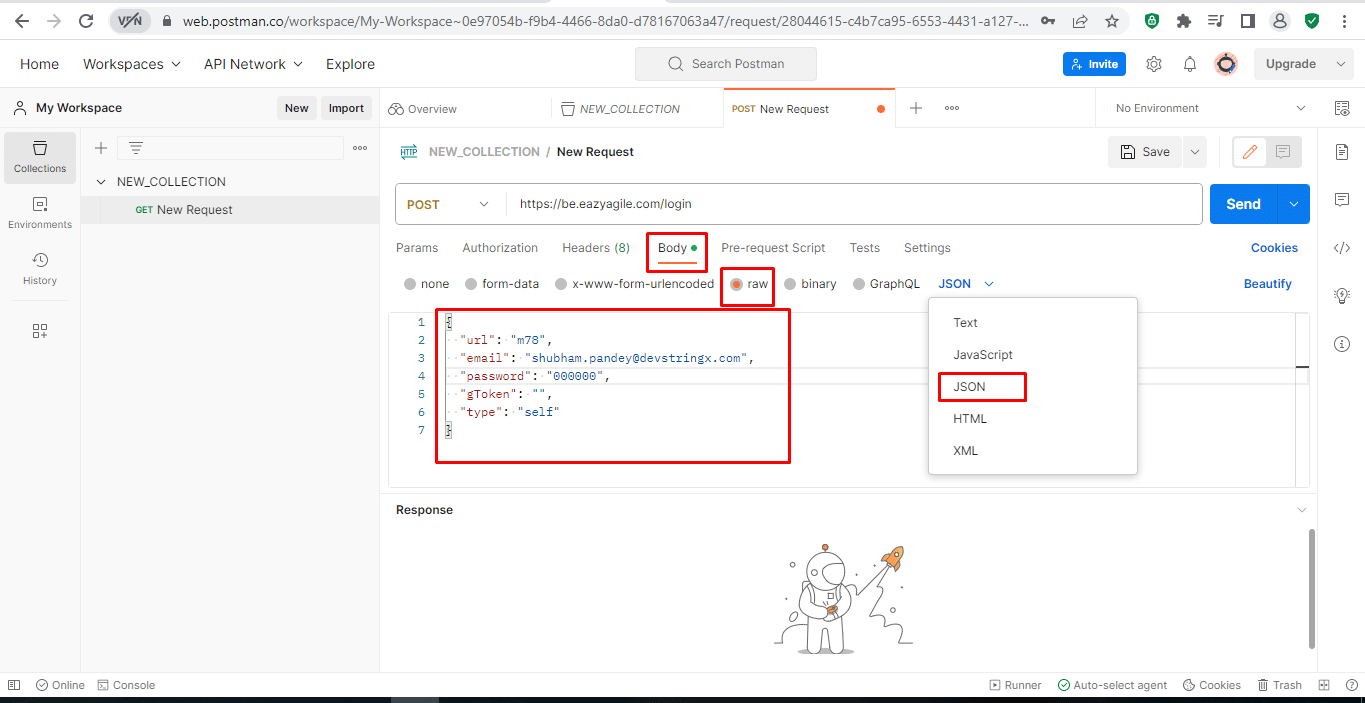Image resolution: width=1365 pixels, height=703 pixels.
Task: Open the user avatar menu
Action: click(1226, 64)
